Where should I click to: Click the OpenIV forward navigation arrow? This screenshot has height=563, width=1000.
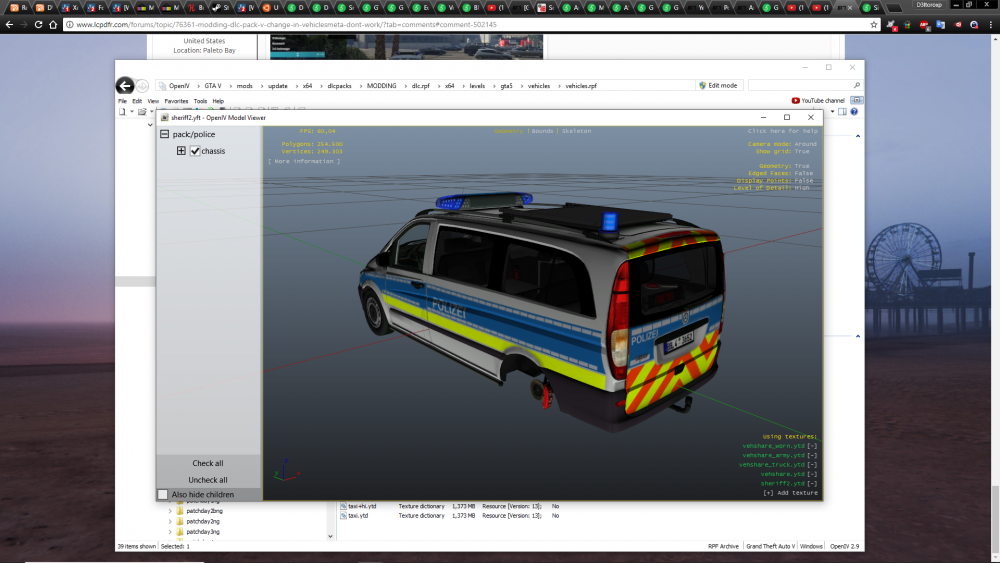[143, 86]
